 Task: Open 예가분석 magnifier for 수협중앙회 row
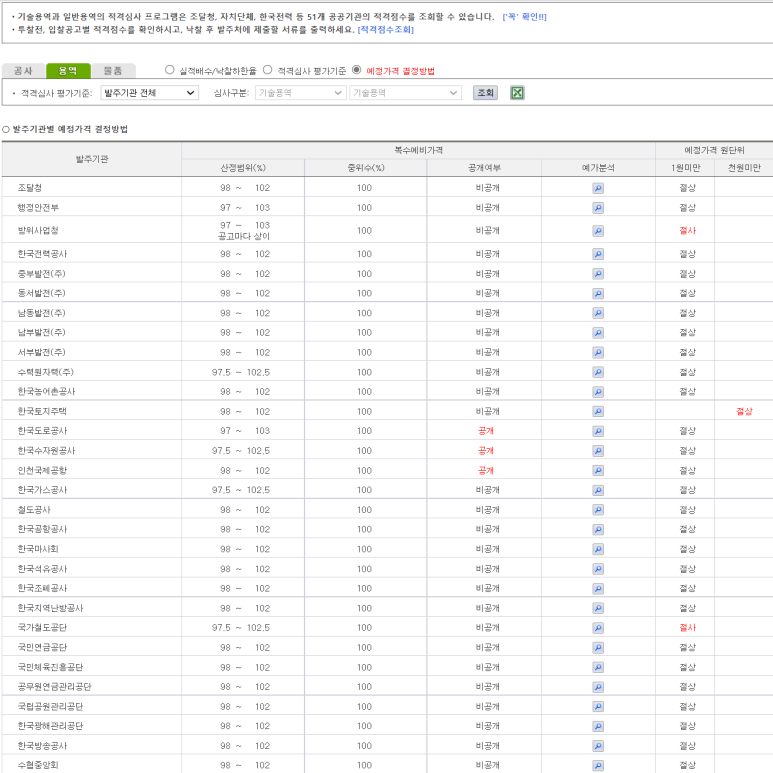(598, 766)
